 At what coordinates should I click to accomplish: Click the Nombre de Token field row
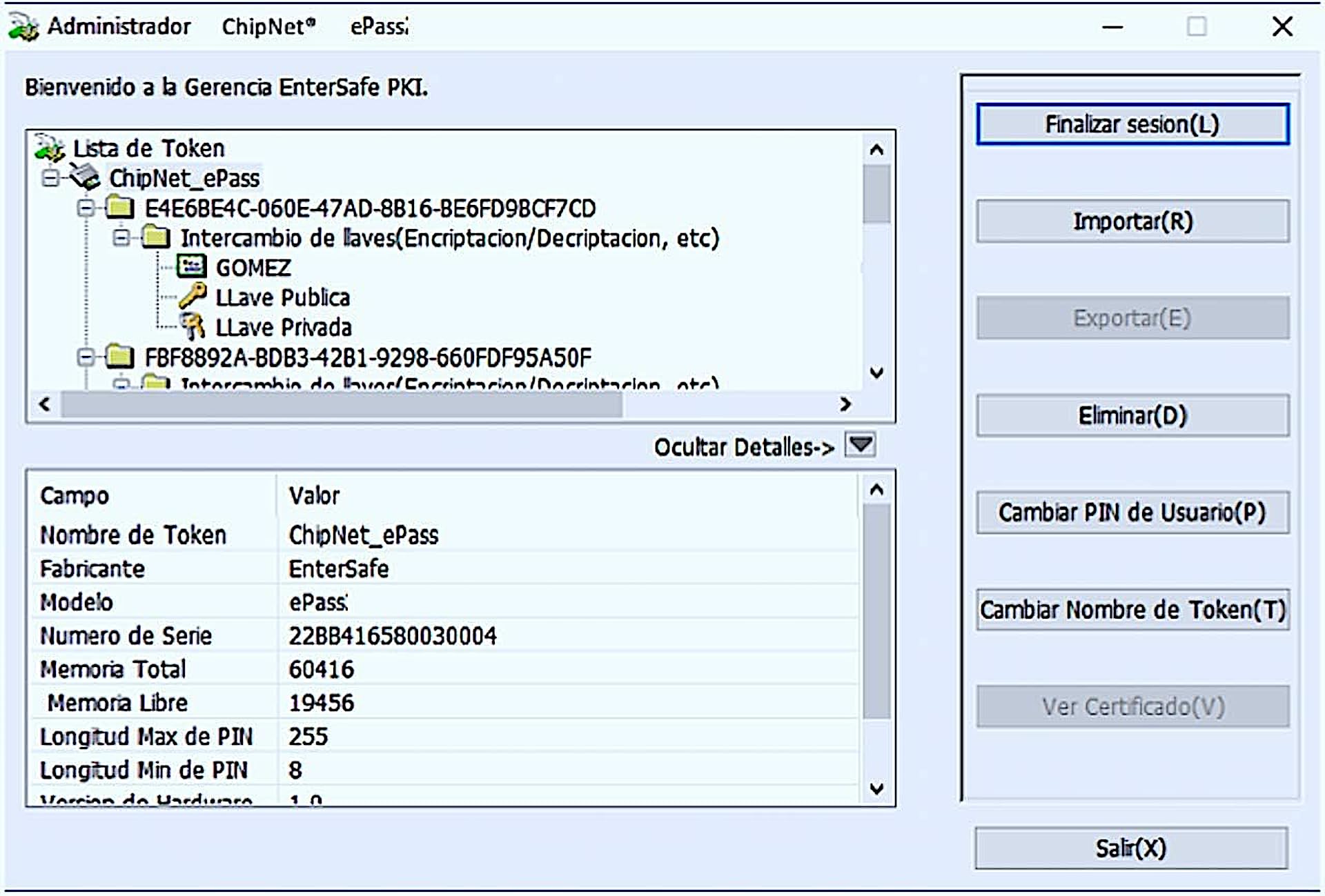445,535
